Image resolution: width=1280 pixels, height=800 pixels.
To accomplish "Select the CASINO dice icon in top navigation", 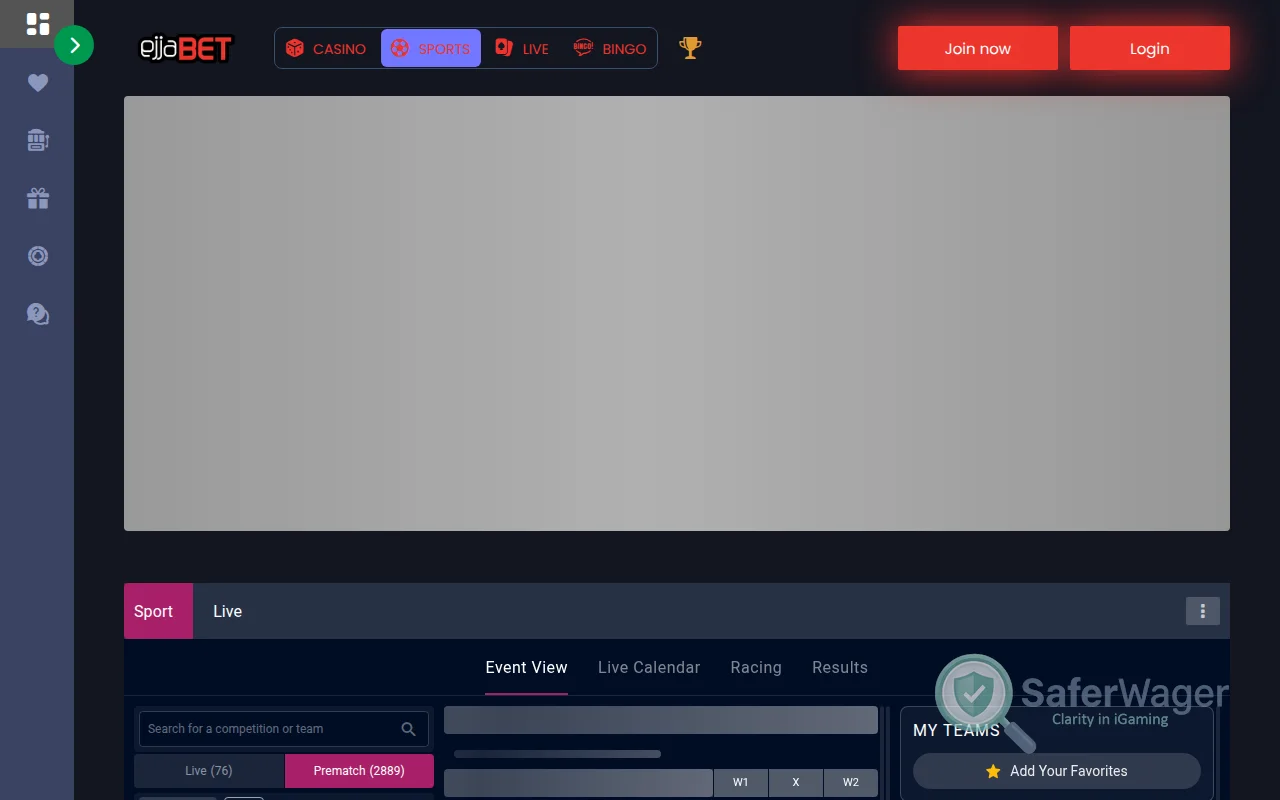I will click(x=294, y=48).
